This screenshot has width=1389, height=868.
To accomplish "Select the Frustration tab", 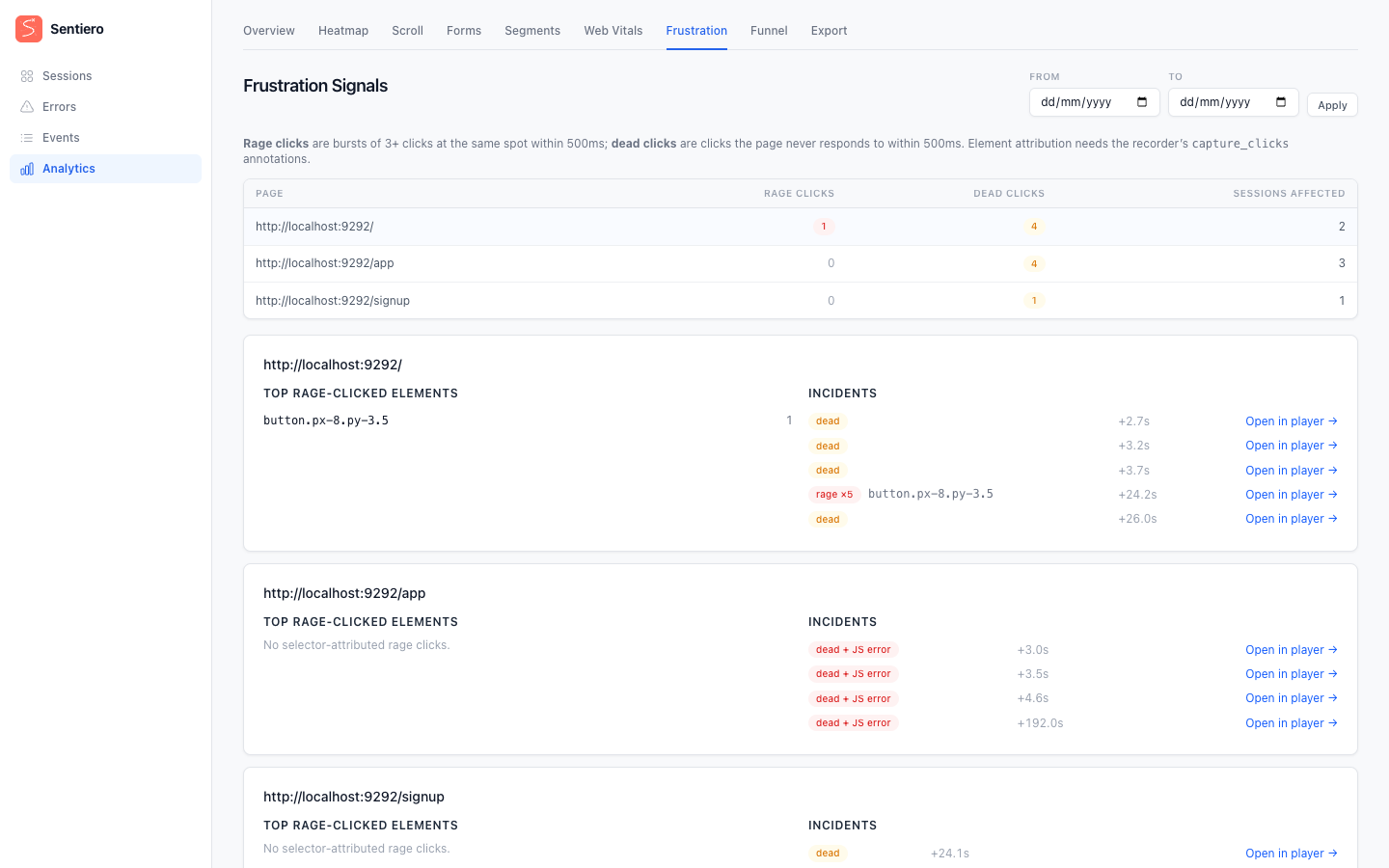I will click(x=696, y=31).
